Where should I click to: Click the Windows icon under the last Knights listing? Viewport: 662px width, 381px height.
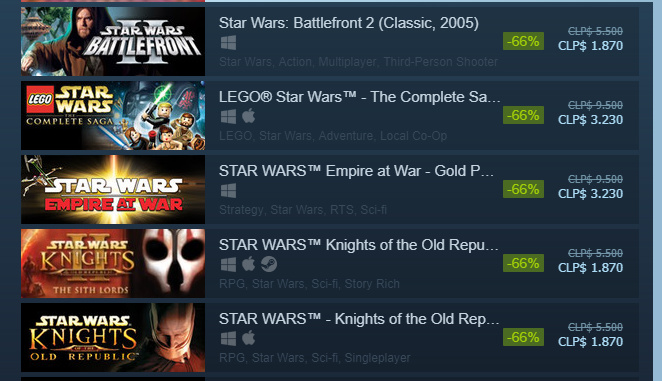pyautogui.click(x=228, y=338)
